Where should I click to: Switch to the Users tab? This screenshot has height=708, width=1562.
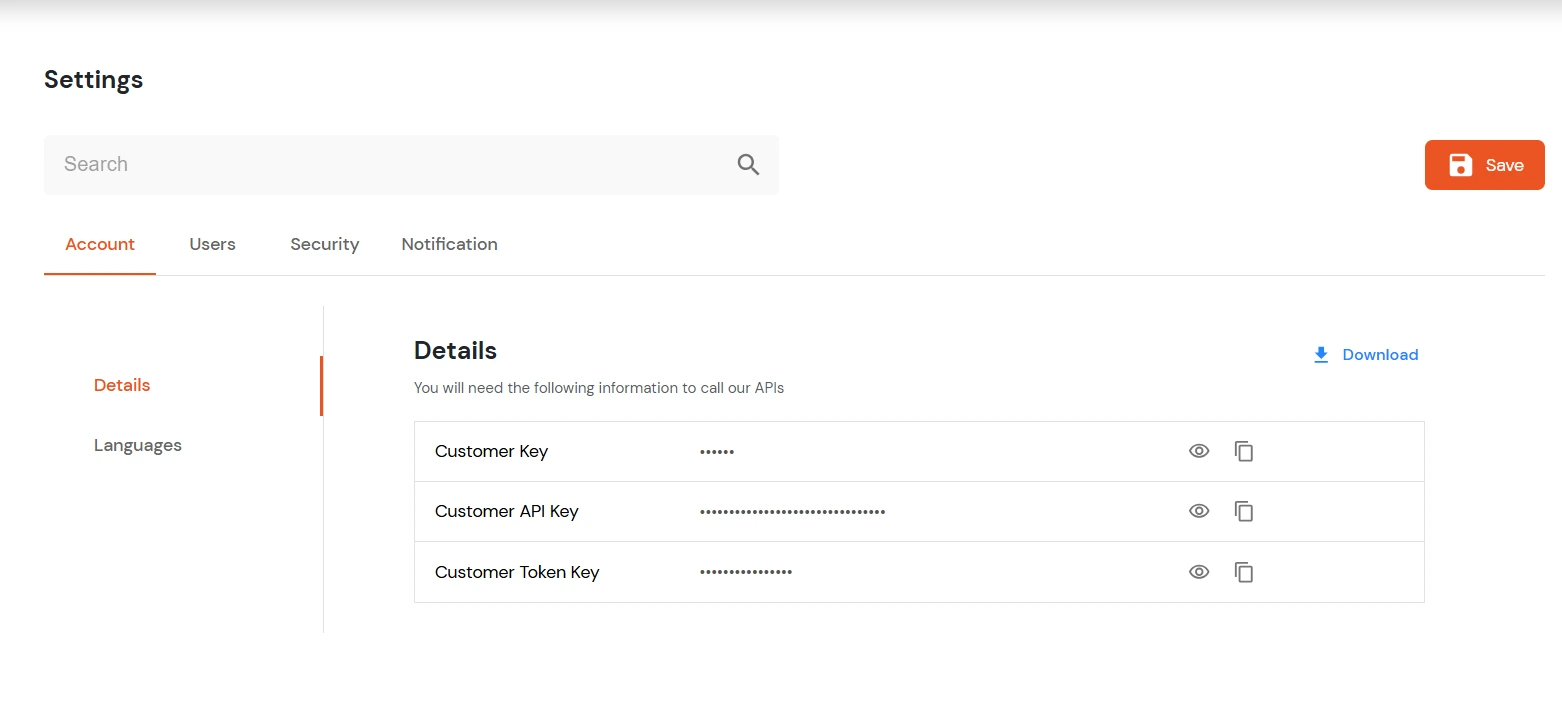pos(211,244)
